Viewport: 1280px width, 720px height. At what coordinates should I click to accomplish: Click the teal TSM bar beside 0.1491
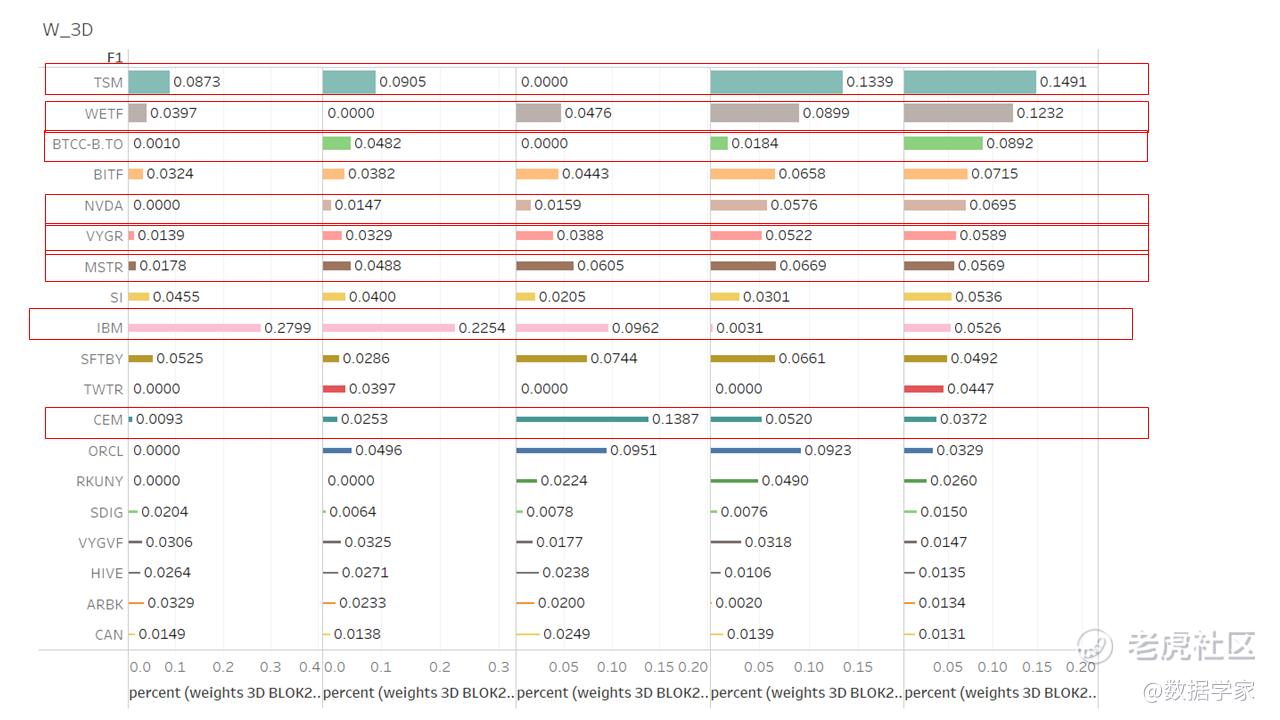click(x=970, y=82)
